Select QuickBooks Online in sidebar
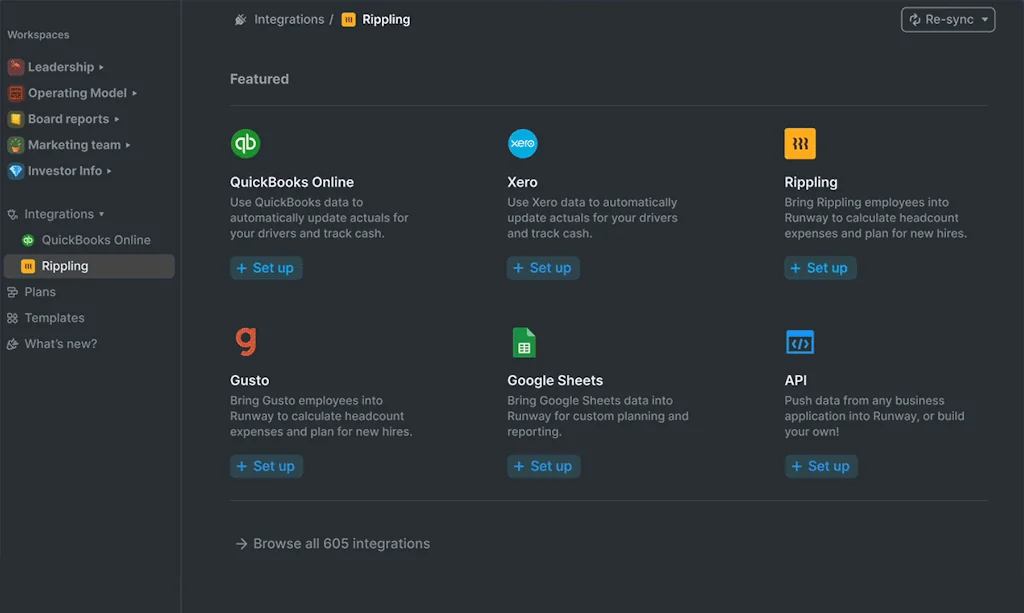 (x=95, y=240)
